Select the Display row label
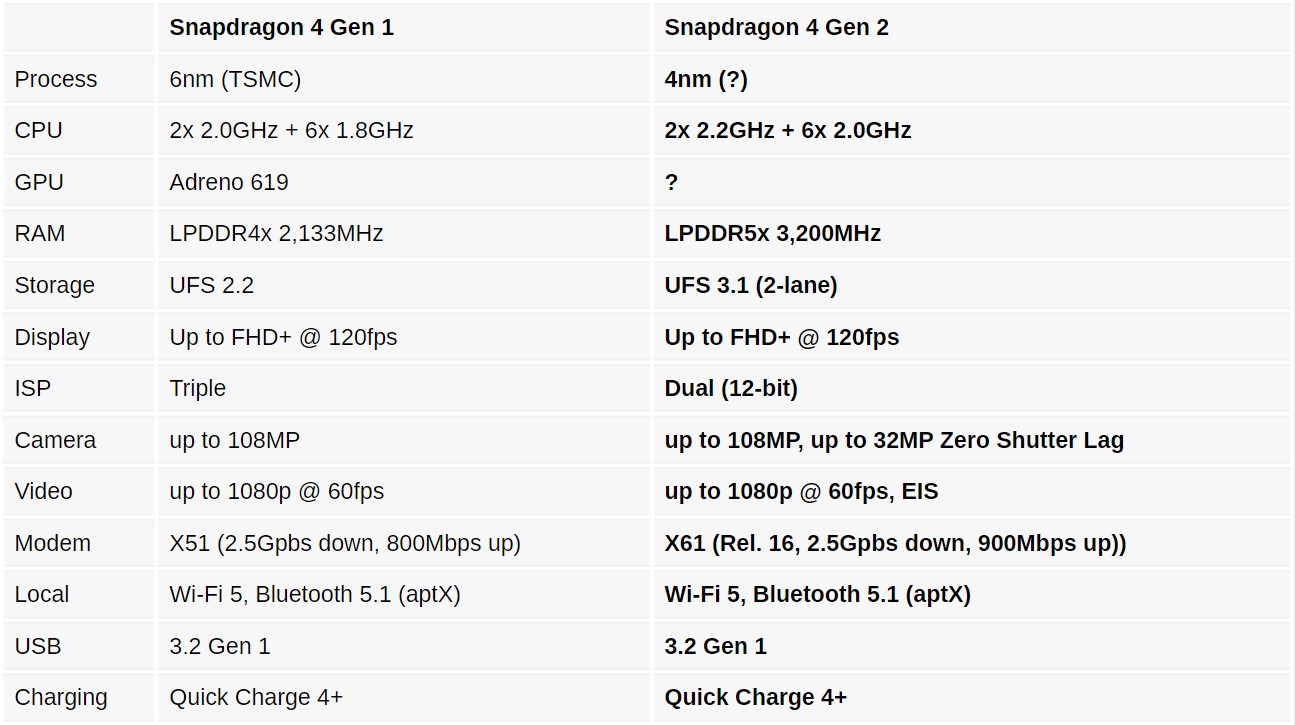Screen dimensions: 1295x725 (52, 338)
